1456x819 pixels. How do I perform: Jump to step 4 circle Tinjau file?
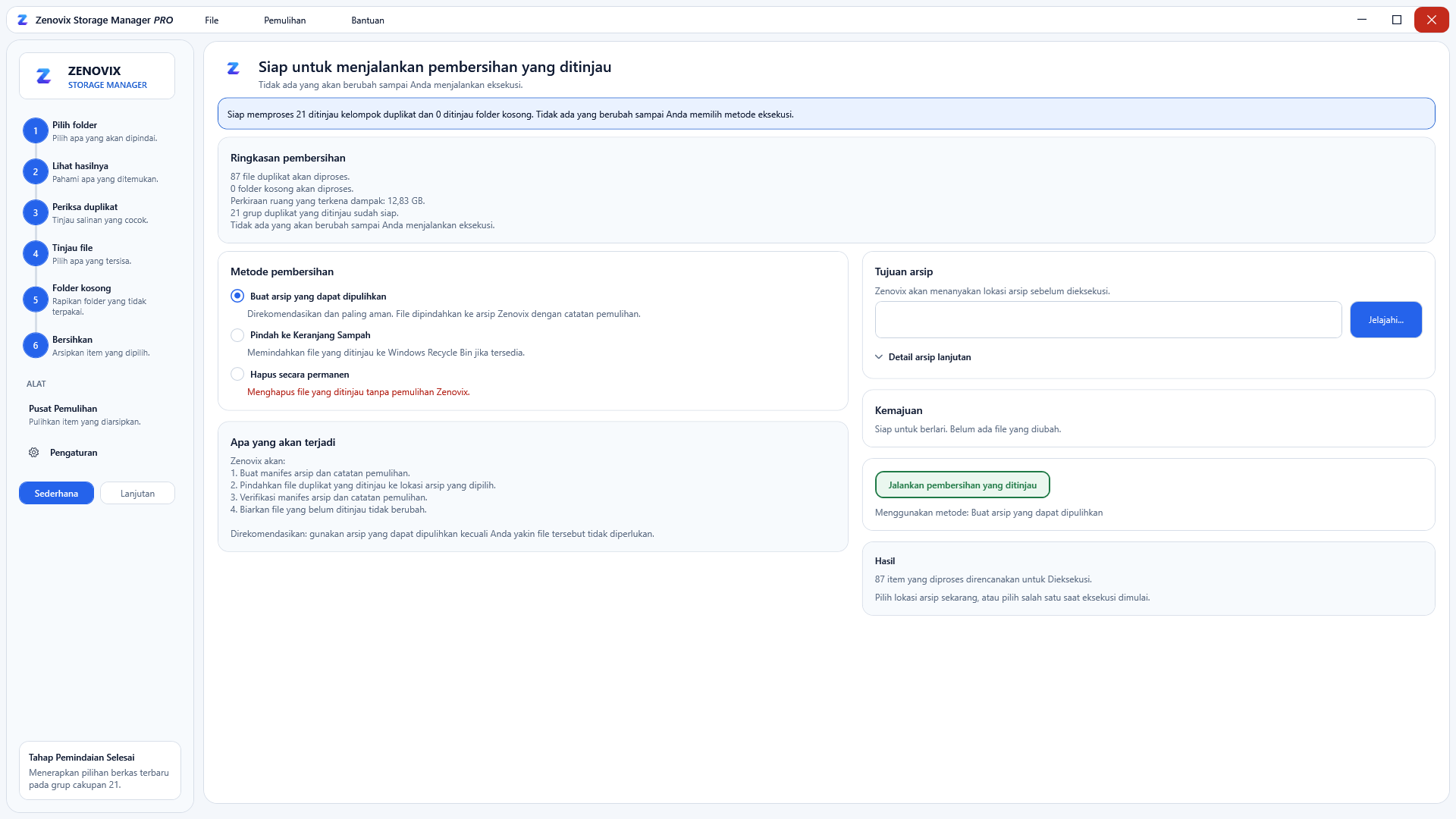pyautogui.click(x=35, y=254)
